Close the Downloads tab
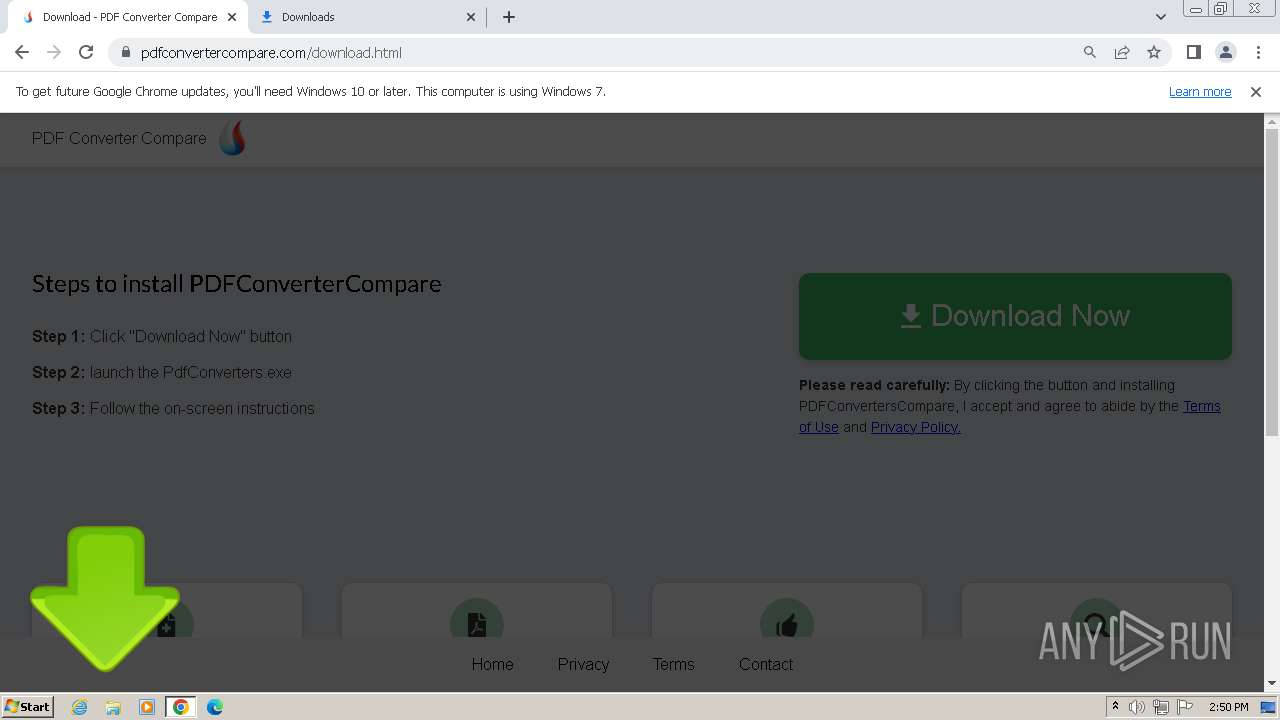This screenshot has width=1280, height=720. 472,17
